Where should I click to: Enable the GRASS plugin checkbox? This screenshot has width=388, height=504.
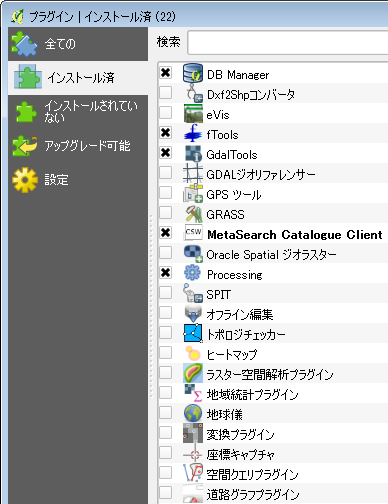pyautogui.click(x=165, y=213)
